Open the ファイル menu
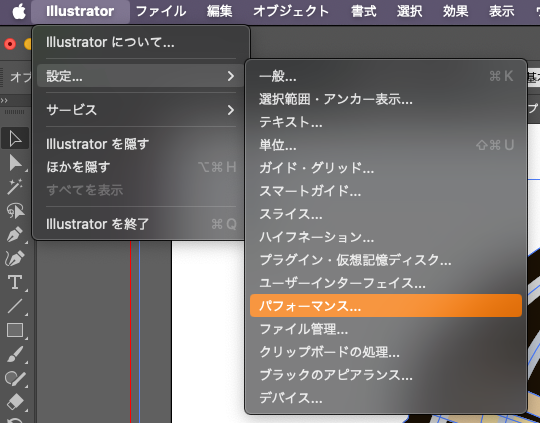 click(161, 11)
